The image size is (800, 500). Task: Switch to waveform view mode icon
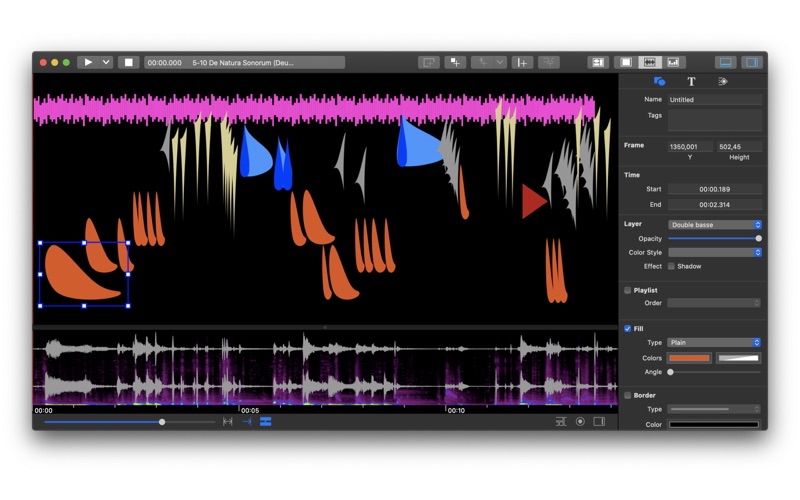[x=649, y=62]
